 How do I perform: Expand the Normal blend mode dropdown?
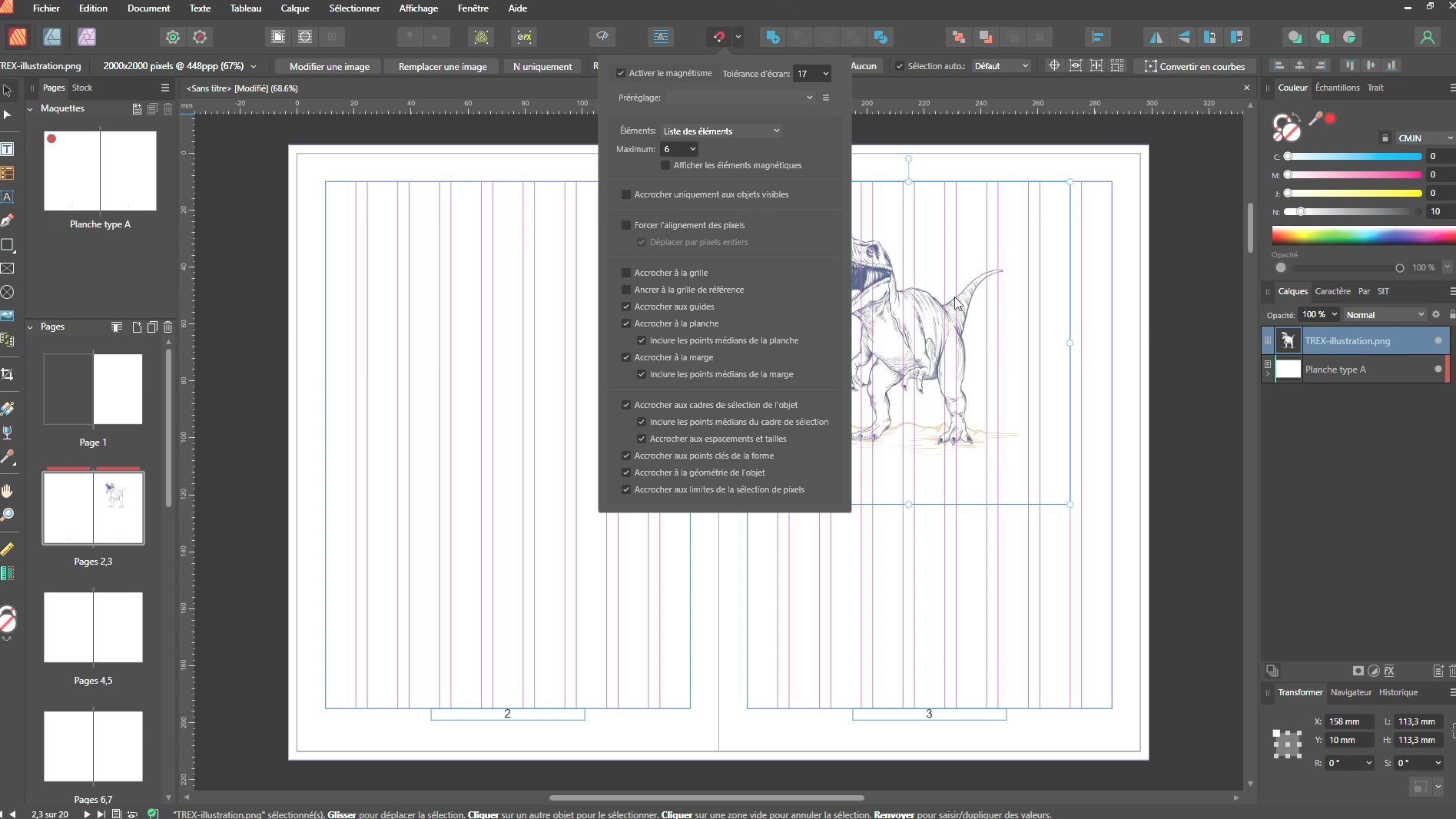tap(1384, 315)
